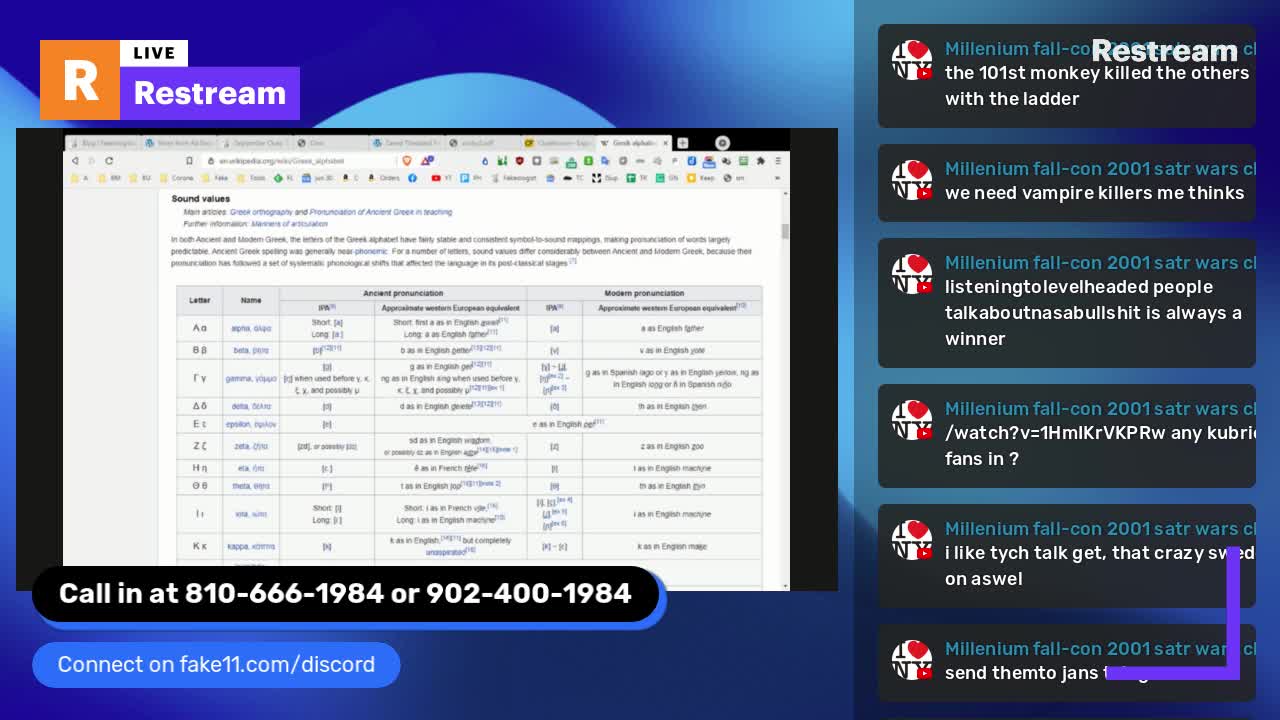Bookmark this page with the address bar bookmark icon

(x=189, y=161)
